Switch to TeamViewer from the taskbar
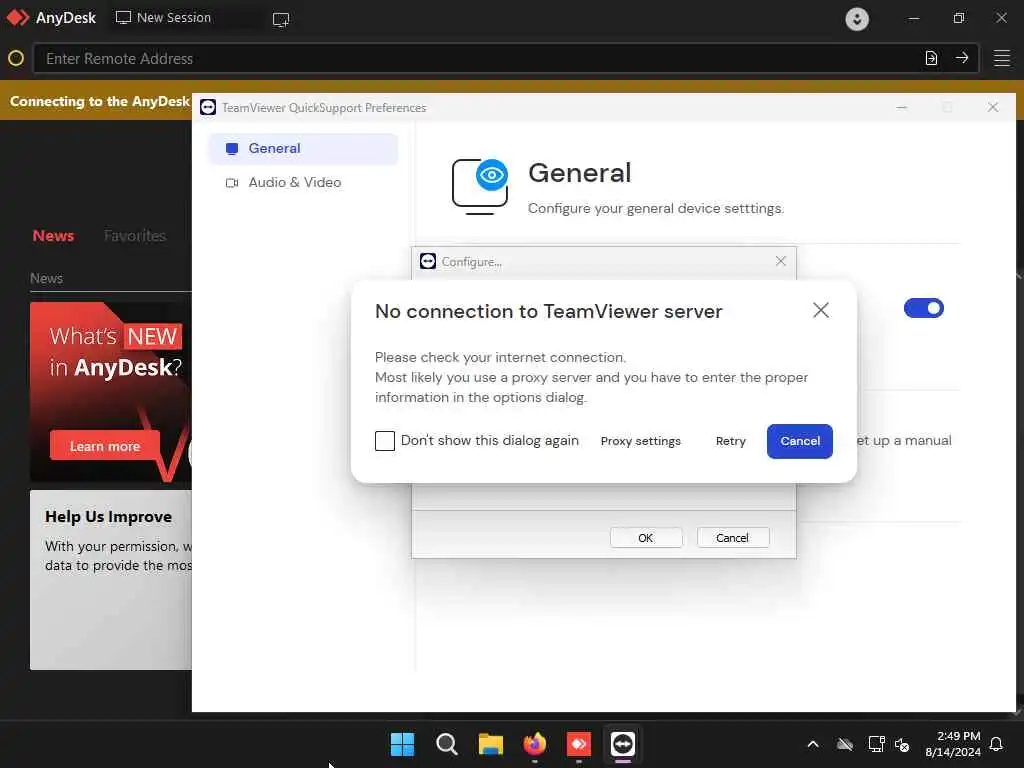The height and width of the screenshot is (768, 1024). 622,744
